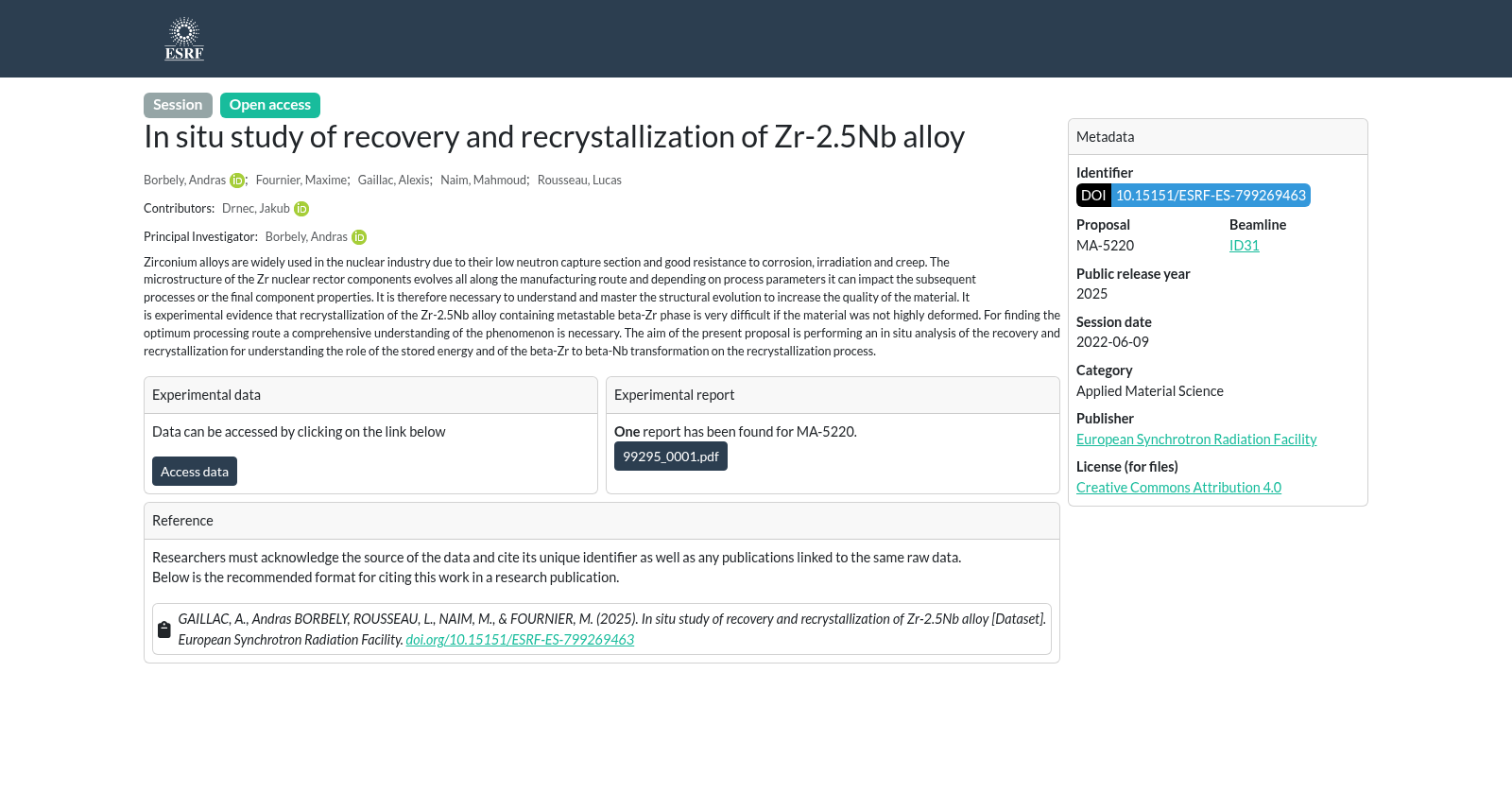Open Creative Commons Attribution 4.0 license link
The height and width of the screenshot is (810, 1512).
tap(1178, 488)
